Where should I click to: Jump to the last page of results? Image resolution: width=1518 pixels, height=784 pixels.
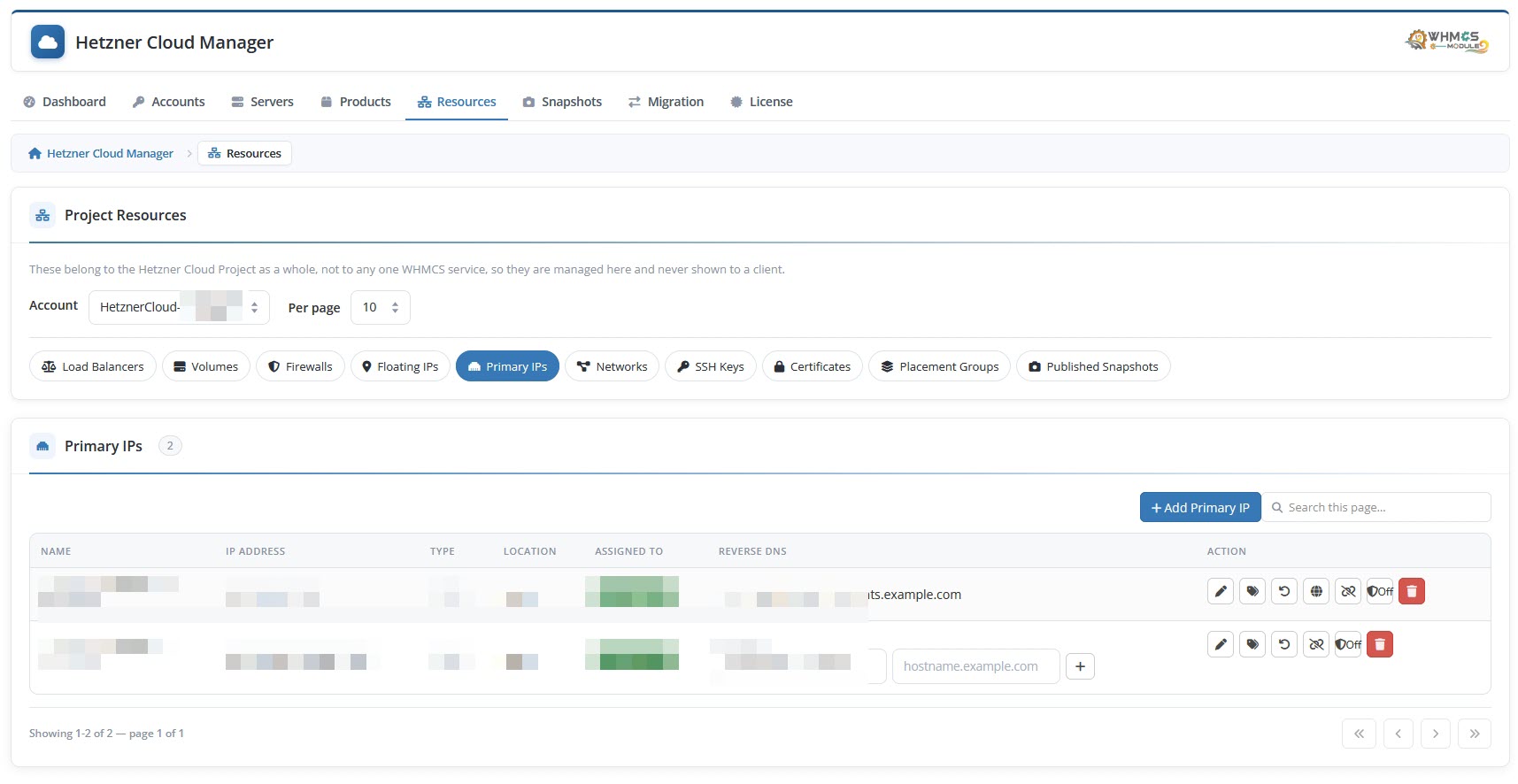click(x=1475, y=734)
